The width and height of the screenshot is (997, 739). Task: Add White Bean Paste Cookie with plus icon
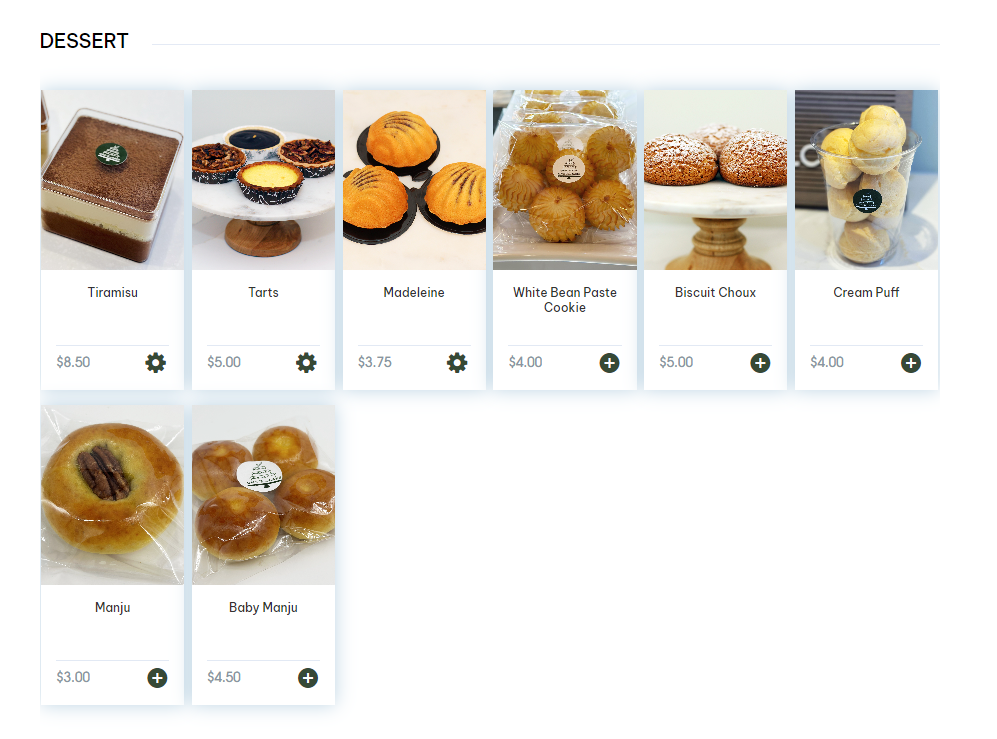[x=609, y=363]
